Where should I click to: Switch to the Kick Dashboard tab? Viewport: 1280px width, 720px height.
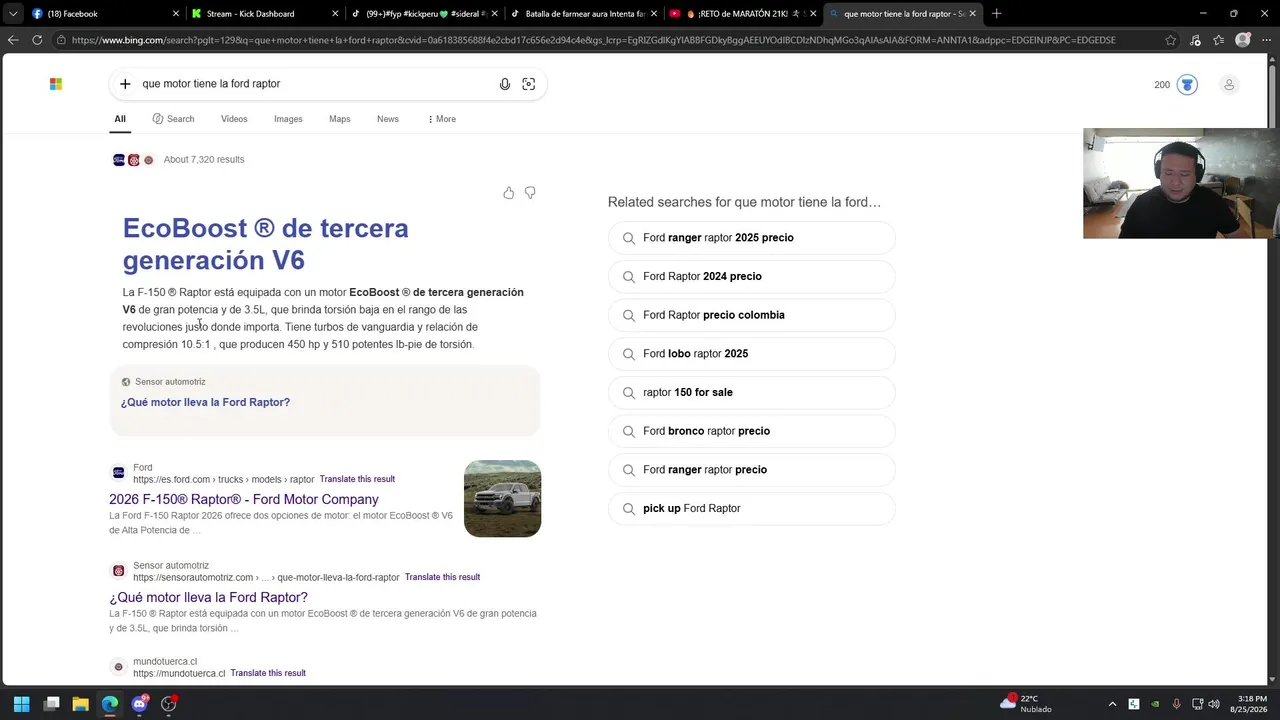click(265, 14)
